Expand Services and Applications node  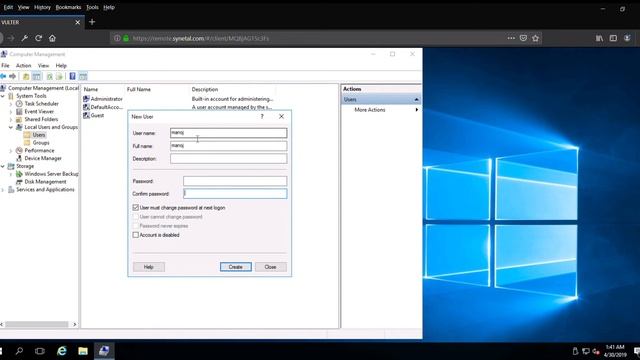coord(3,189)
